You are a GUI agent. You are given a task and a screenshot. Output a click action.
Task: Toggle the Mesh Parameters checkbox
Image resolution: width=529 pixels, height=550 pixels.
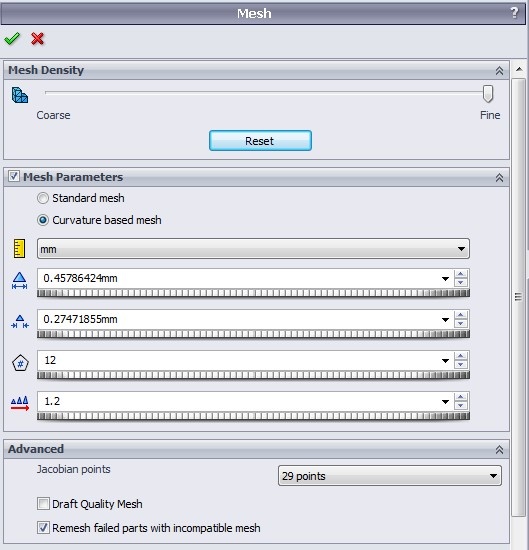point(14,176)
